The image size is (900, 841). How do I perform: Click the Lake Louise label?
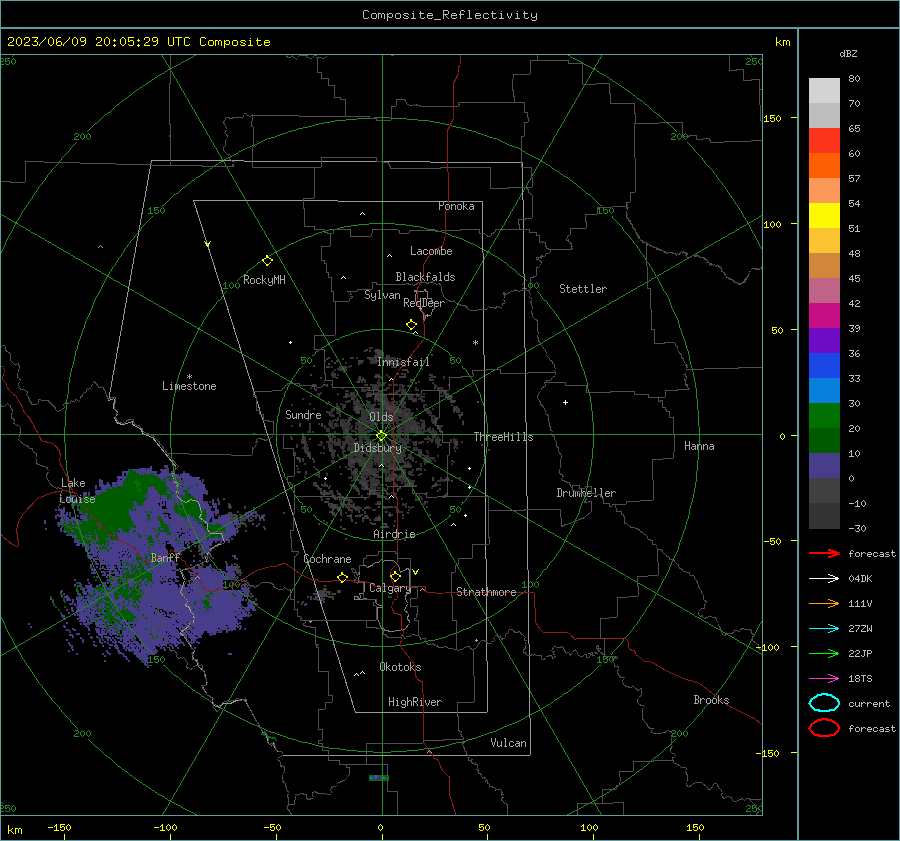click(77, 491)
